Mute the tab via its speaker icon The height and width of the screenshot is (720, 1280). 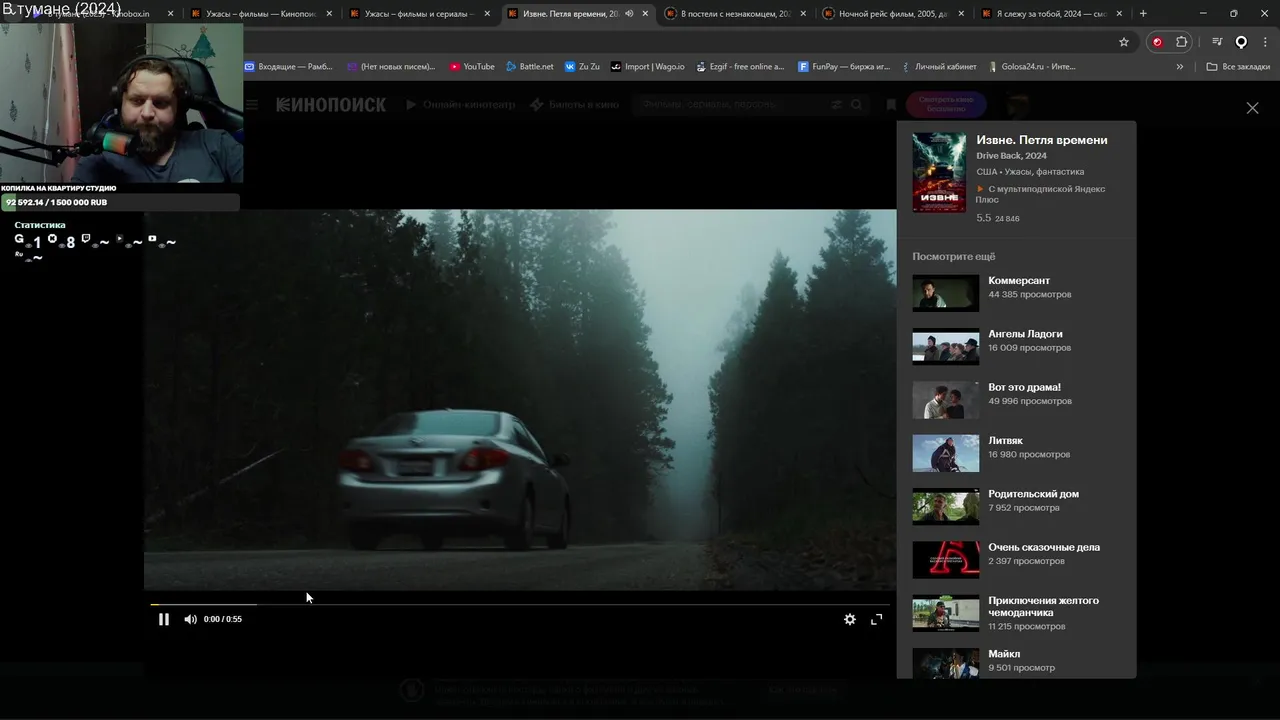click(629, 14)
